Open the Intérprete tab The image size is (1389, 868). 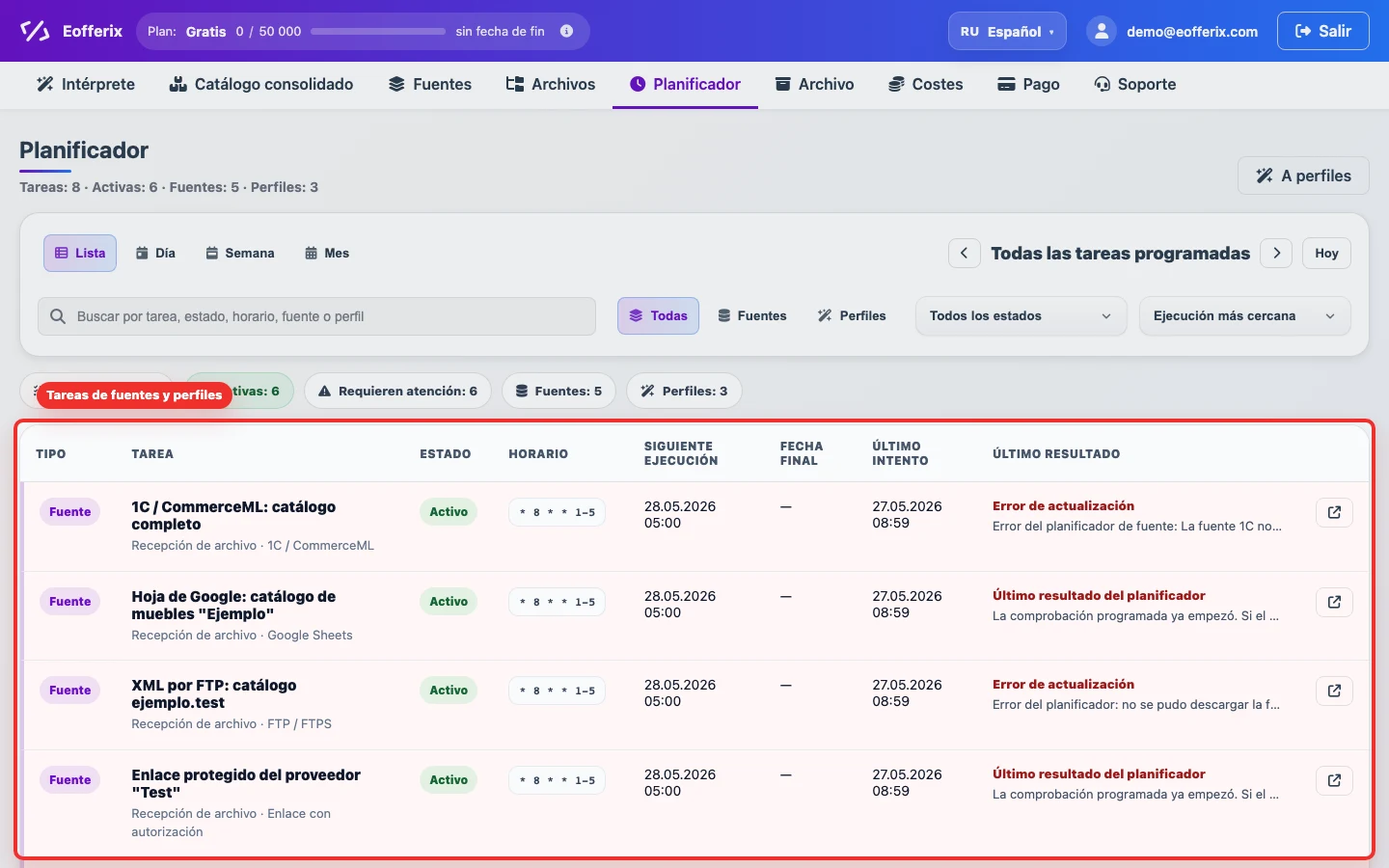pos(86,84)
